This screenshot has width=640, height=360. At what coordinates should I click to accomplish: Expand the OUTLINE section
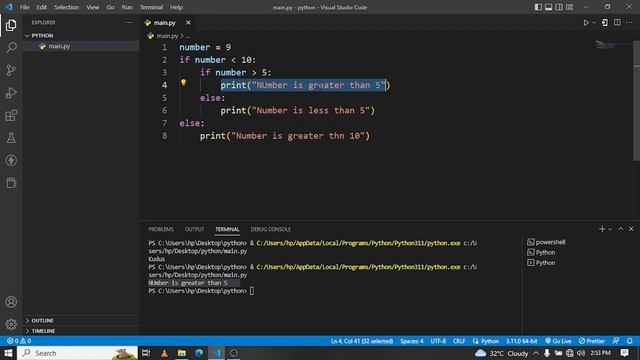coord(41,320)
